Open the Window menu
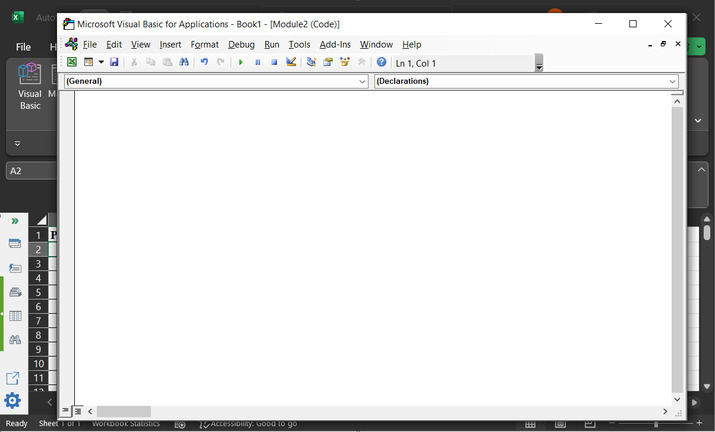This screenshot has height=432, width=715. pos(376,45)
